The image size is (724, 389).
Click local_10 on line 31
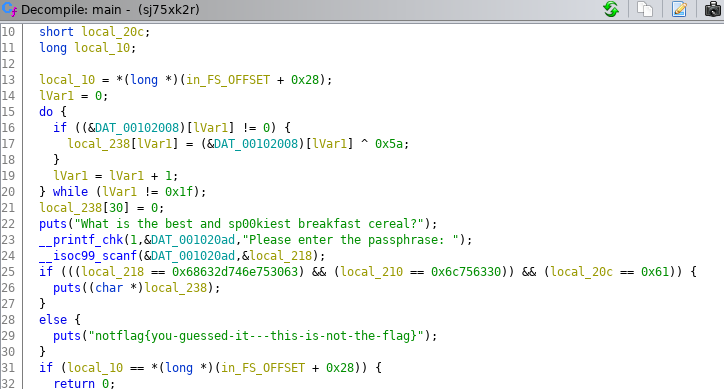coord(95,368)
